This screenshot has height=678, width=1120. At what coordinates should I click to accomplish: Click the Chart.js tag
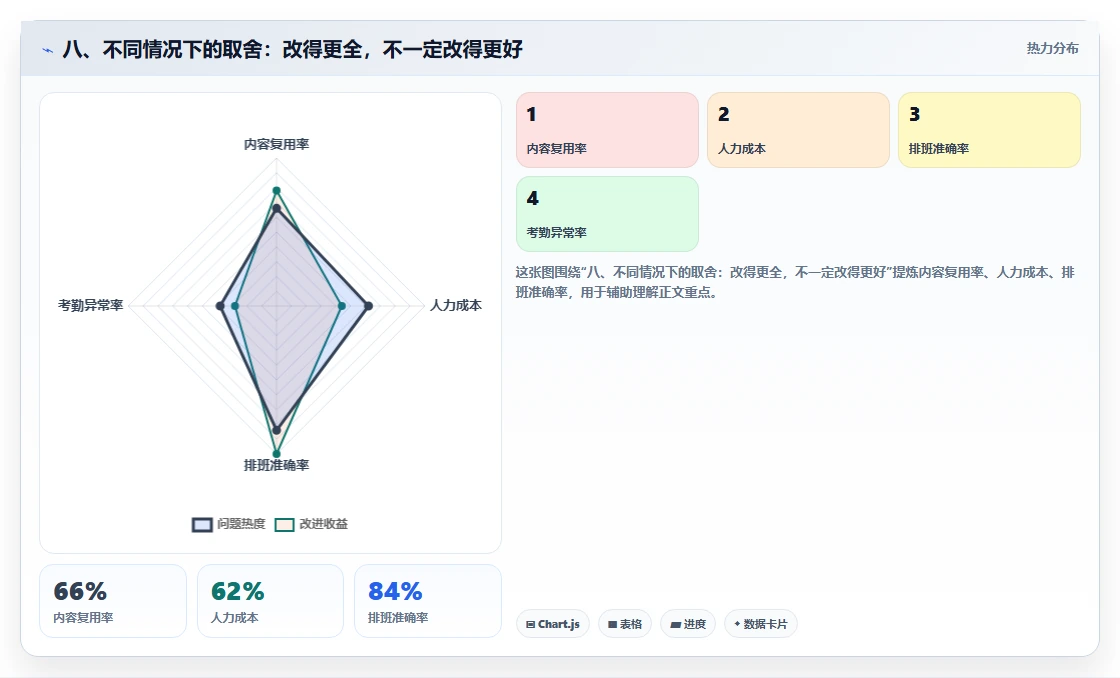tap(552, 624)
